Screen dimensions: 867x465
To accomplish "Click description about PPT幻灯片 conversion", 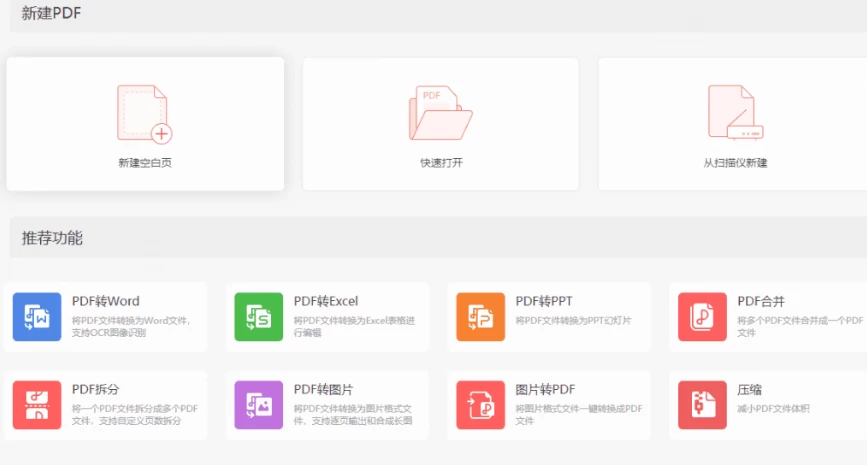I will pyautogui.click(x=573, y=320).
